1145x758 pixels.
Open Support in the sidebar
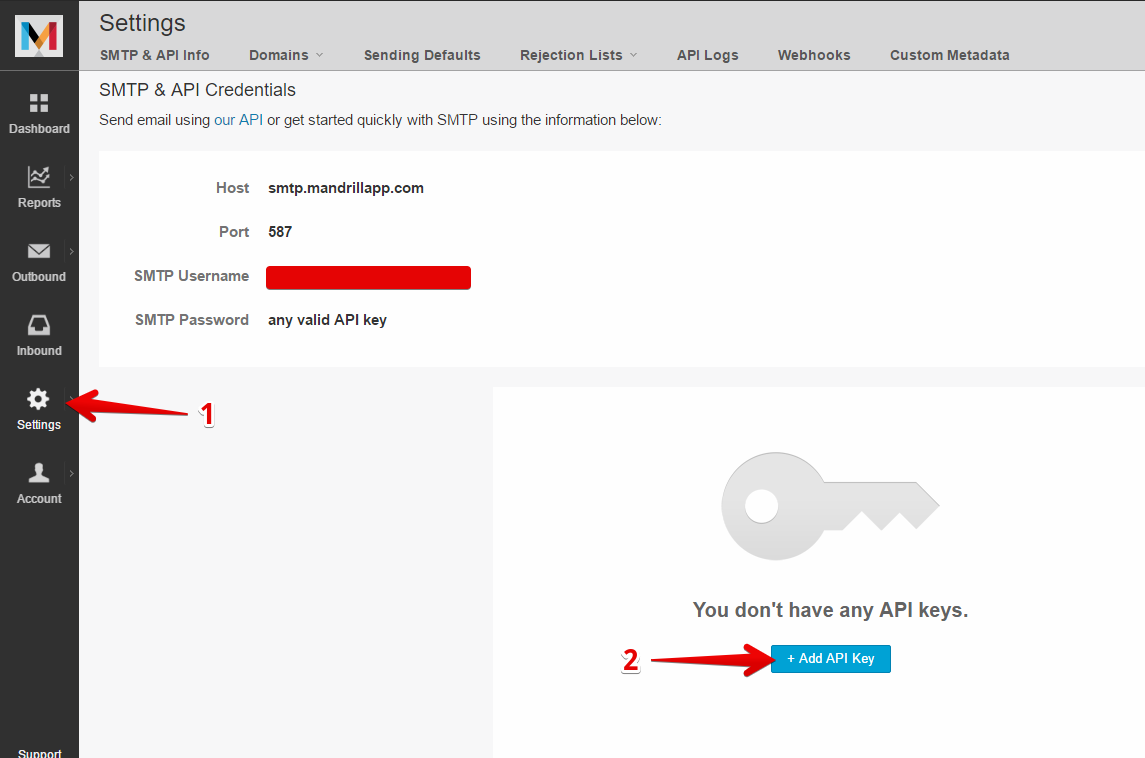(x=39, y=752)
